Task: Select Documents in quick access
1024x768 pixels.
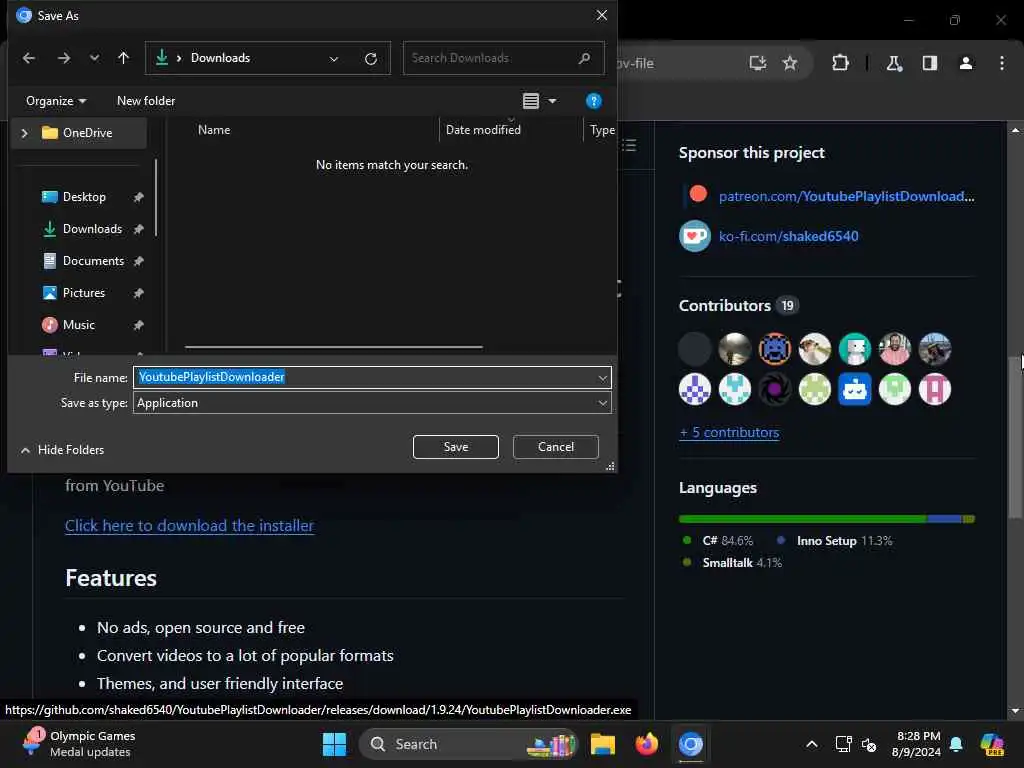Action: point(93,261)
